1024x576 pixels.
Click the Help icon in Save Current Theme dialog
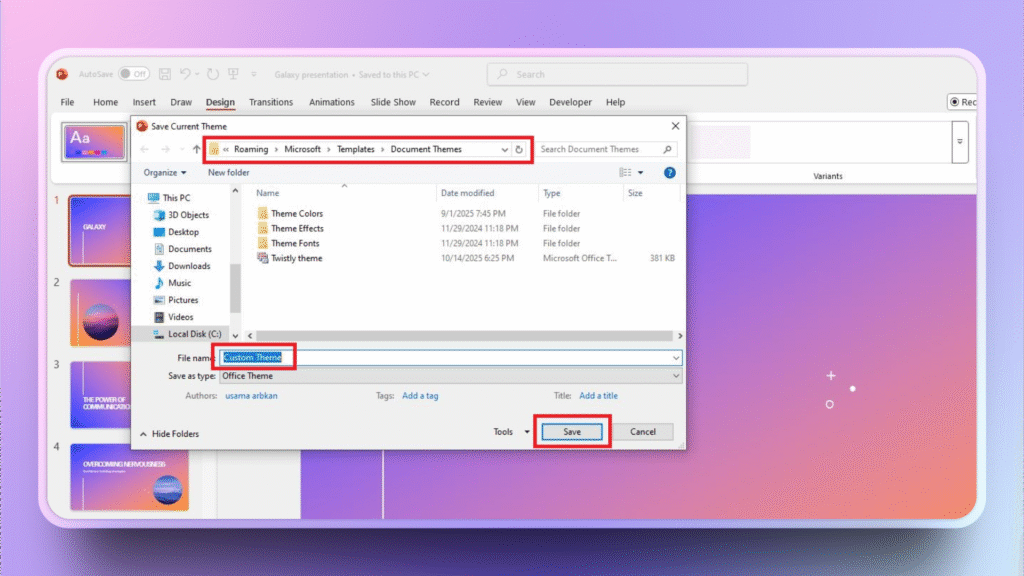tap(670, 172)
